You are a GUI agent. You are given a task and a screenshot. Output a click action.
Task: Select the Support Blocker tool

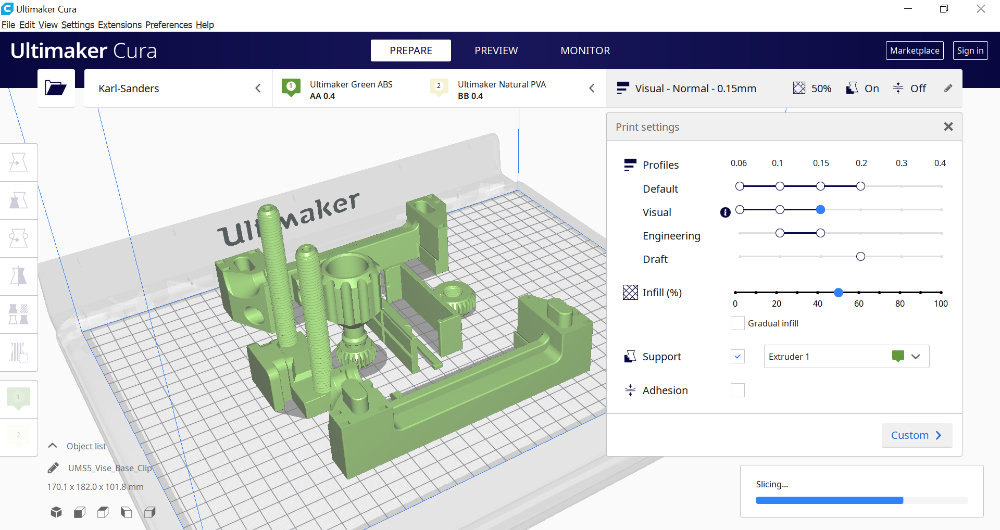click(18, 352)
